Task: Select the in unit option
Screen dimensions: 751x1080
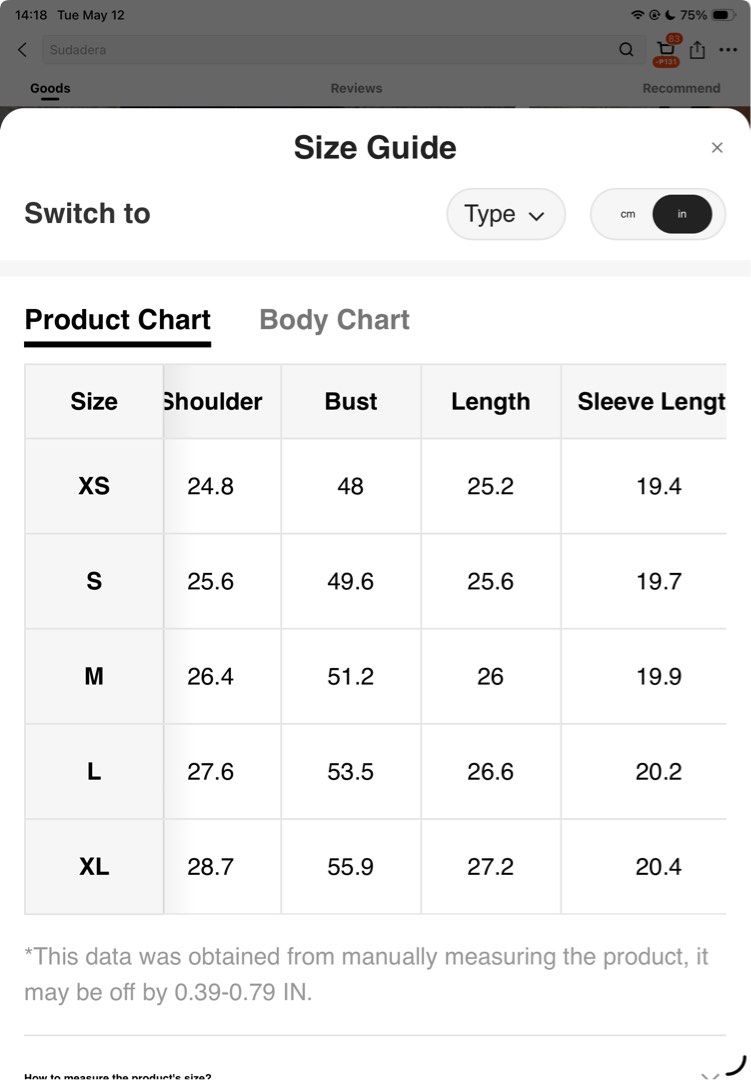Action: pyautogui.click(x=681, y=214)
